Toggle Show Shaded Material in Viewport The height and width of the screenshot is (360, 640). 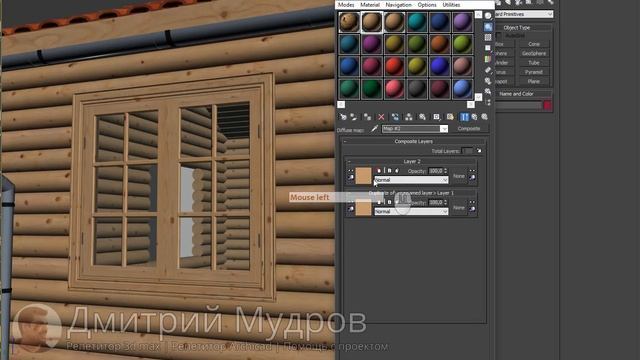click(x=450, y=117)
